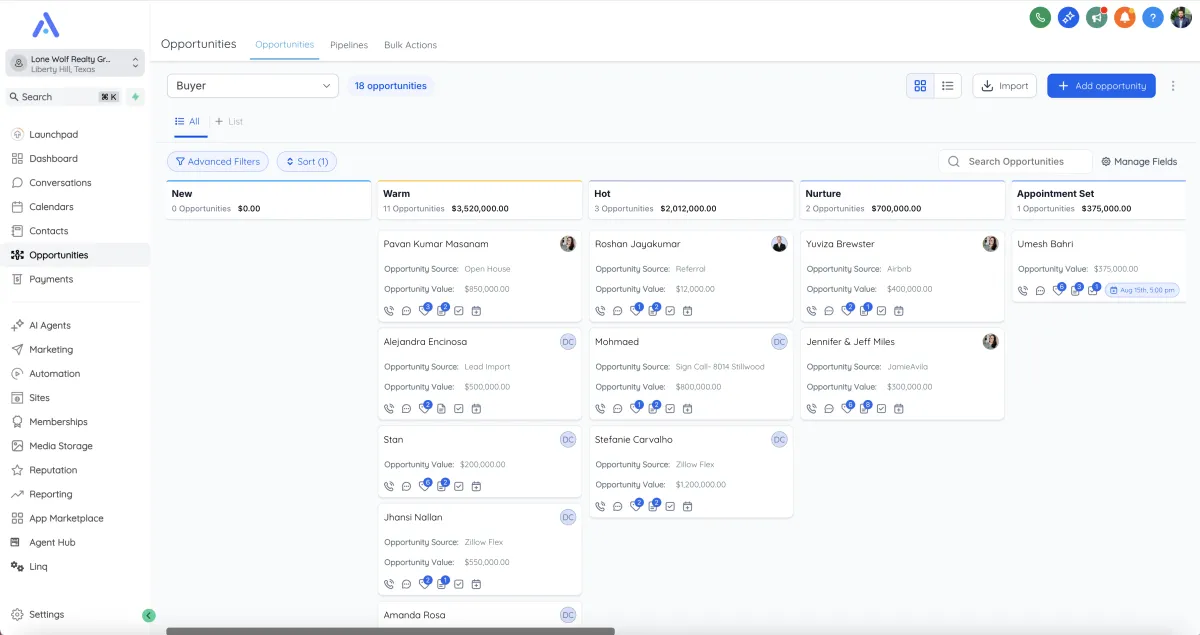Click the Add opportunity button
The width and height of the screenshot is (1200, 635).
pos(1101,86)
